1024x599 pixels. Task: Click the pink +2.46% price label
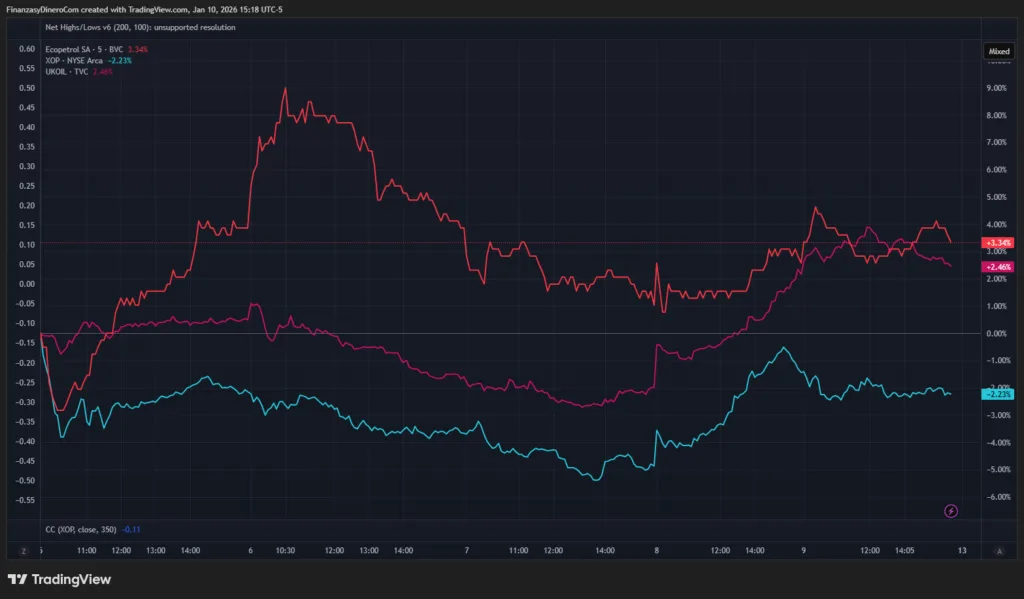[x=998, y=267]
